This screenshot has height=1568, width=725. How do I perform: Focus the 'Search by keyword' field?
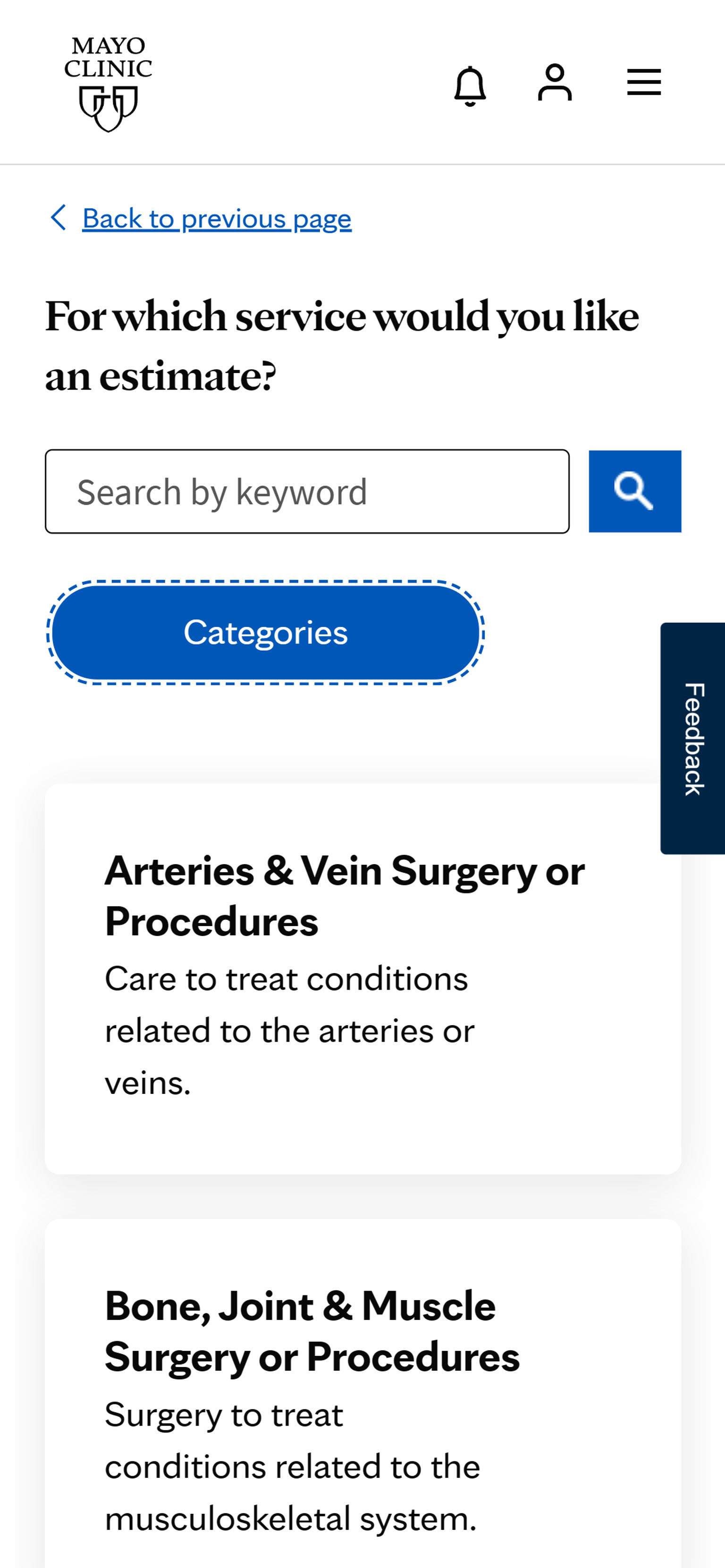307,491
